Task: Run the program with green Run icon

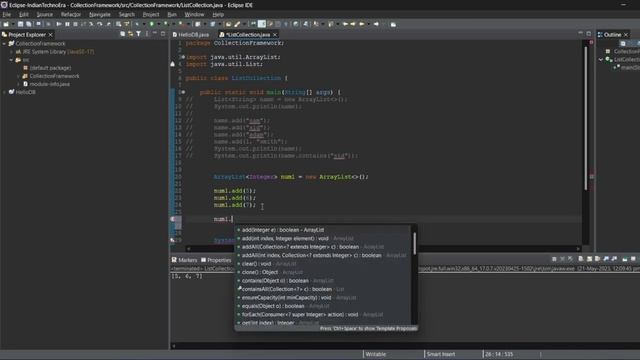Action: (151, 24)
